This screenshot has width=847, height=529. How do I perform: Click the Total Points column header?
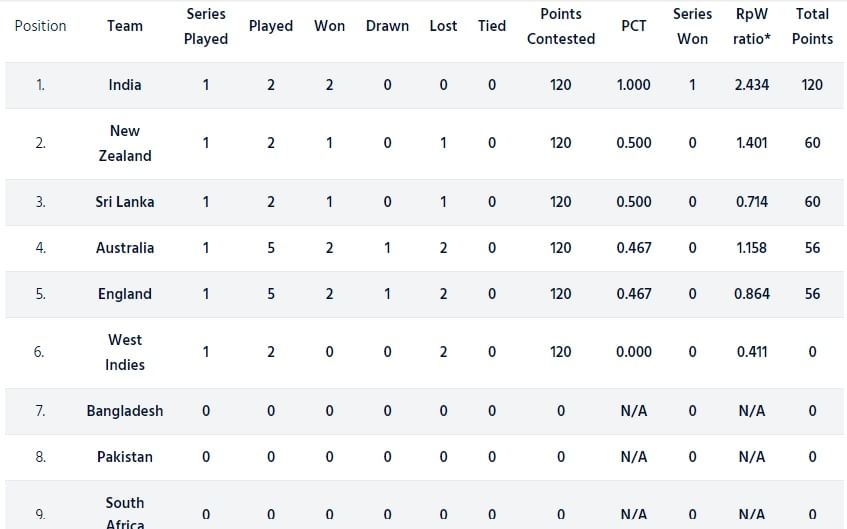pos(812,26)
